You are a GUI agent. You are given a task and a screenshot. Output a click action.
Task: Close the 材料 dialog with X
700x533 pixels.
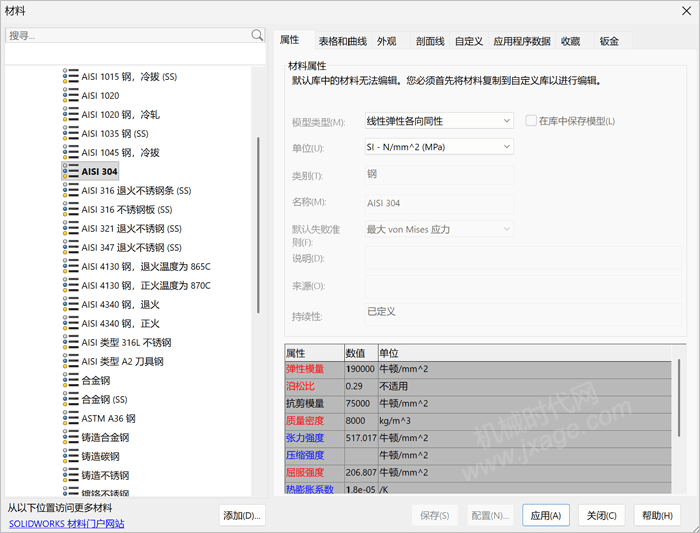tap(687, 11)
